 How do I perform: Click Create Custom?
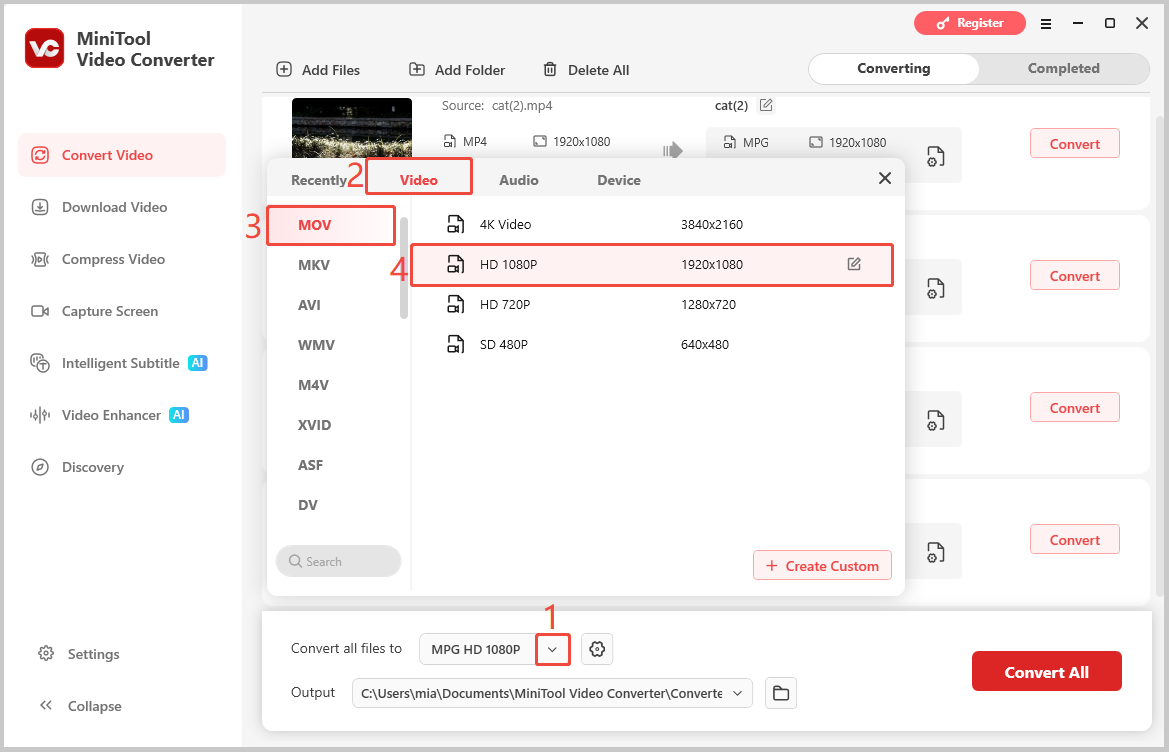click(822, 566)
